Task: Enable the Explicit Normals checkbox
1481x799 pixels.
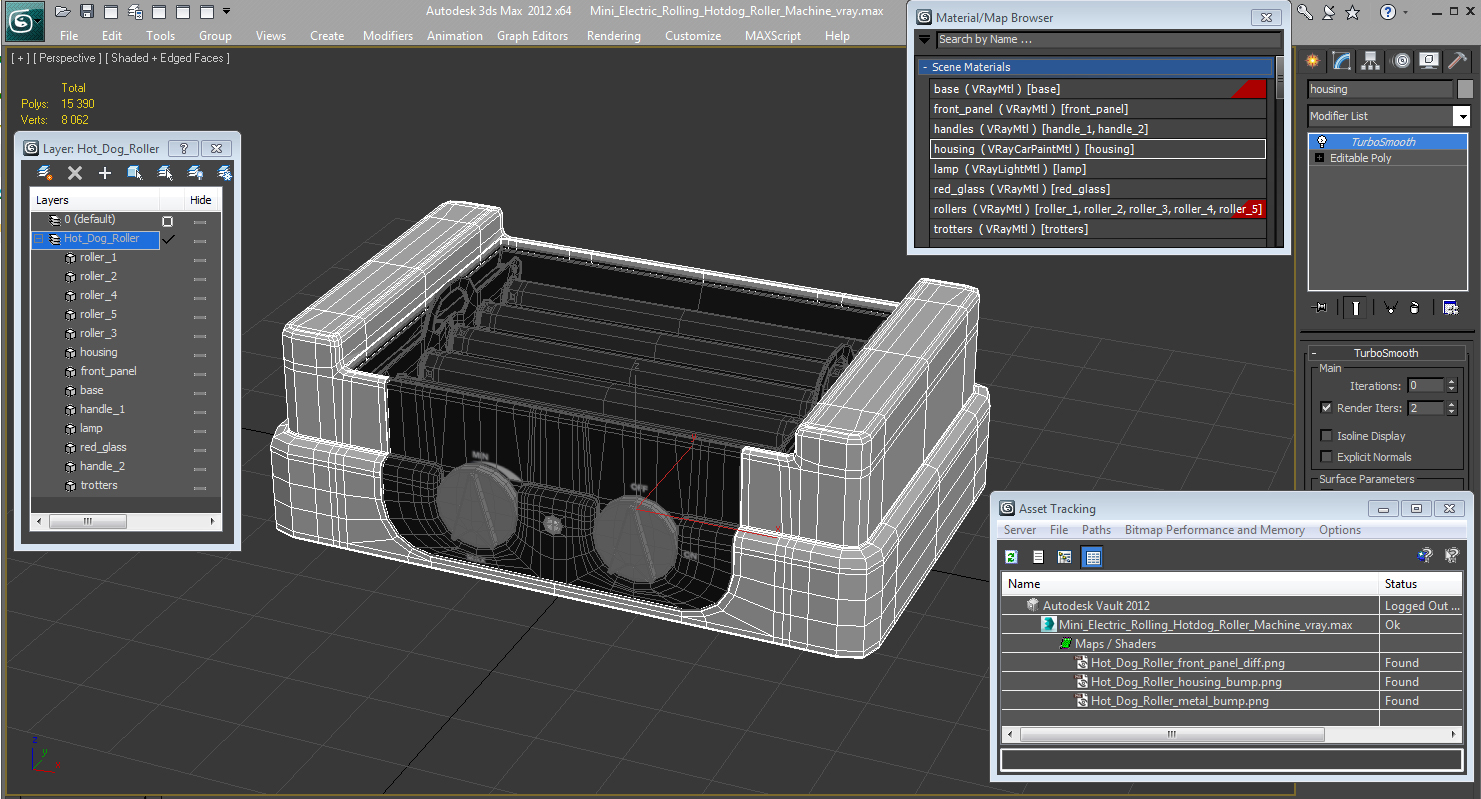Action: click(x=1326, y=457)
